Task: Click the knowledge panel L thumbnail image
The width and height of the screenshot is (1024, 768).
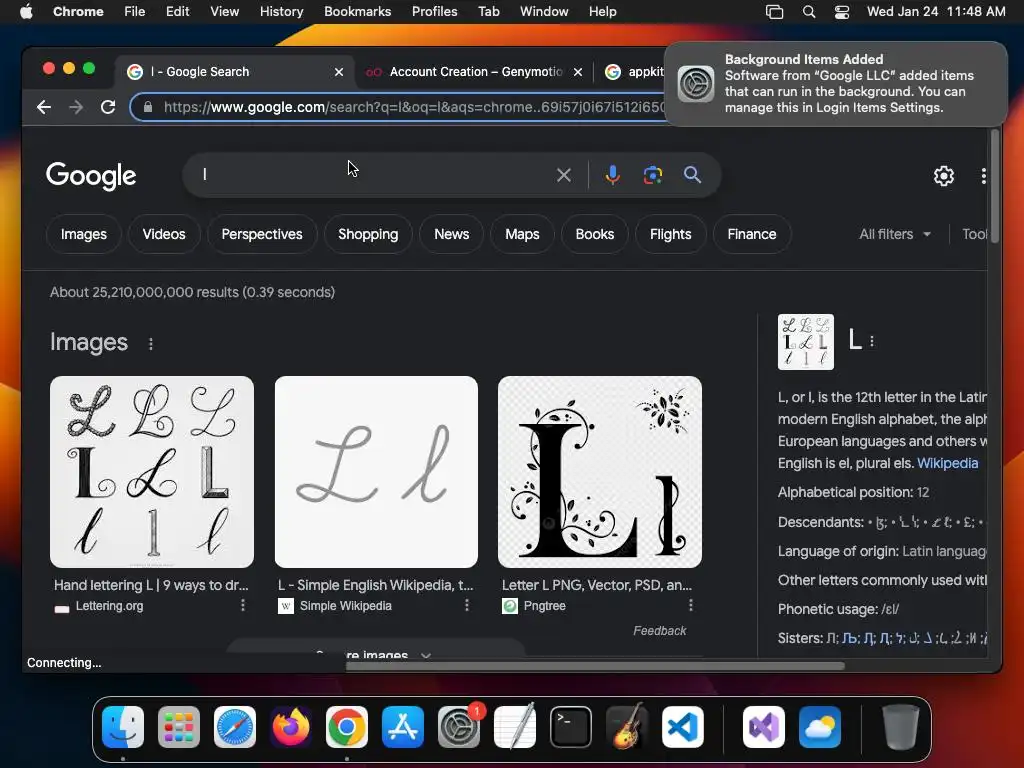Action: (806, 342)
